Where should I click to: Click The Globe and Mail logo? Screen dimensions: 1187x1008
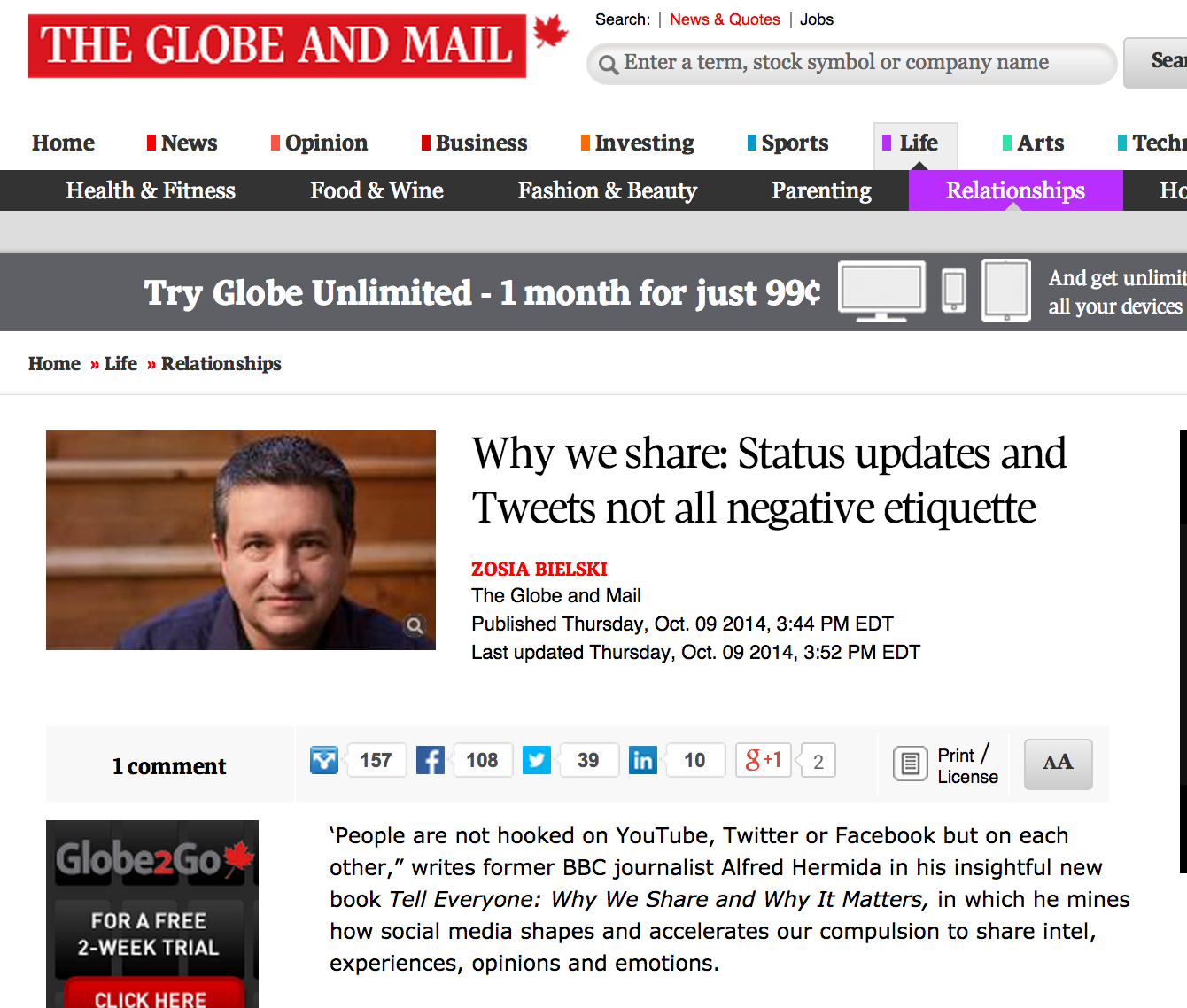tap(298, 45)
